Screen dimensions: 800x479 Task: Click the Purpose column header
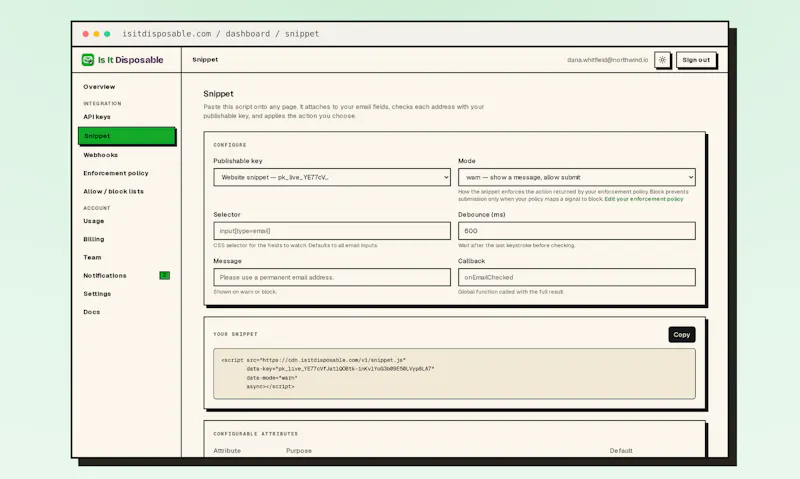coord(299,450)
